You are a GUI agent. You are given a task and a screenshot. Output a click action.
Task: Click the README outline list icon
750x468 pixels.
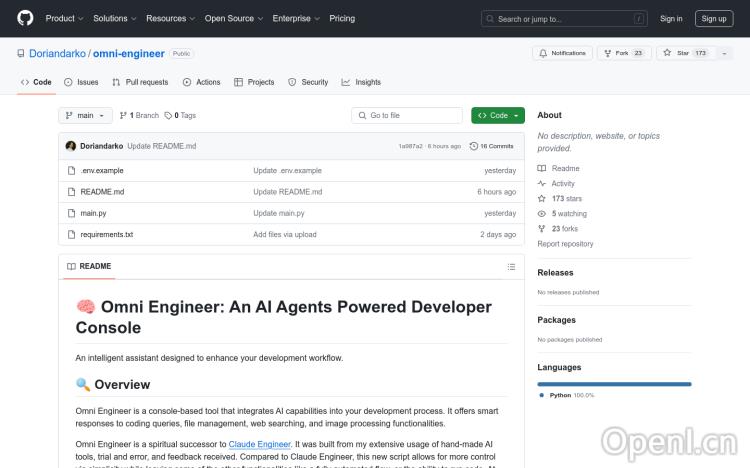pos(511,266)
